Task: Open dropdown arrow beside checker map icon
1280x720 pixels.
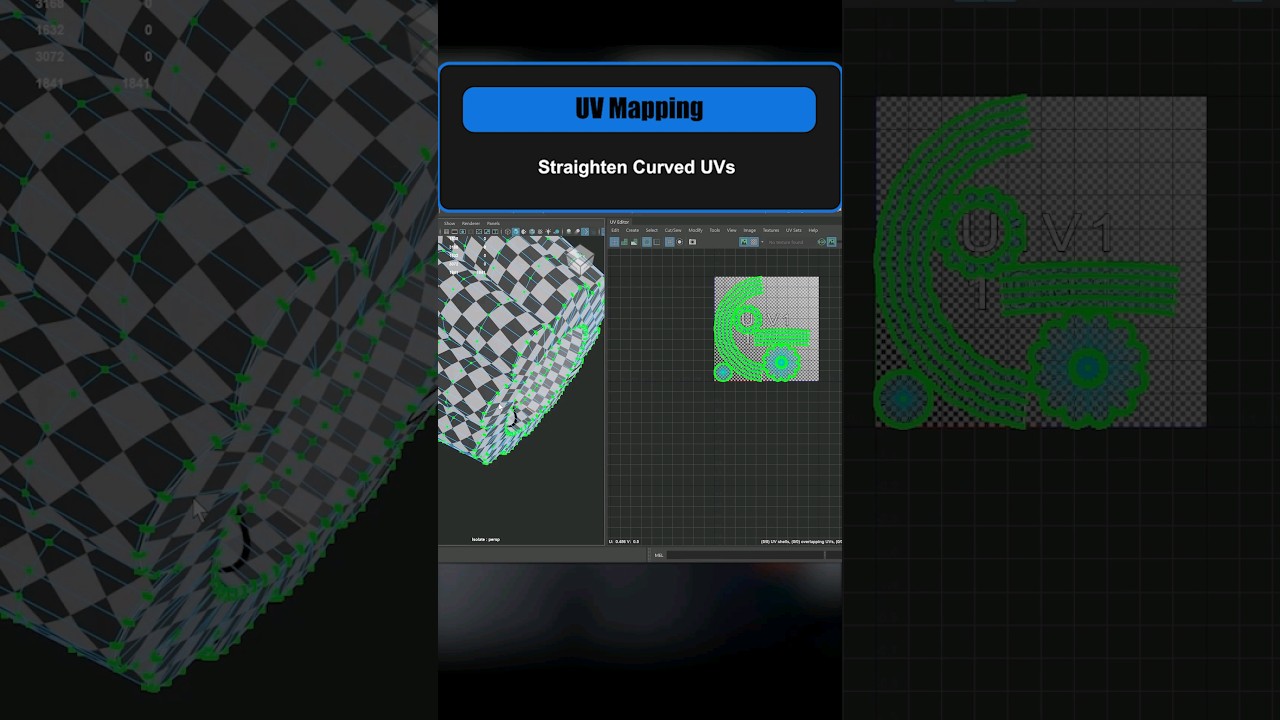Action: coord(762,242)
